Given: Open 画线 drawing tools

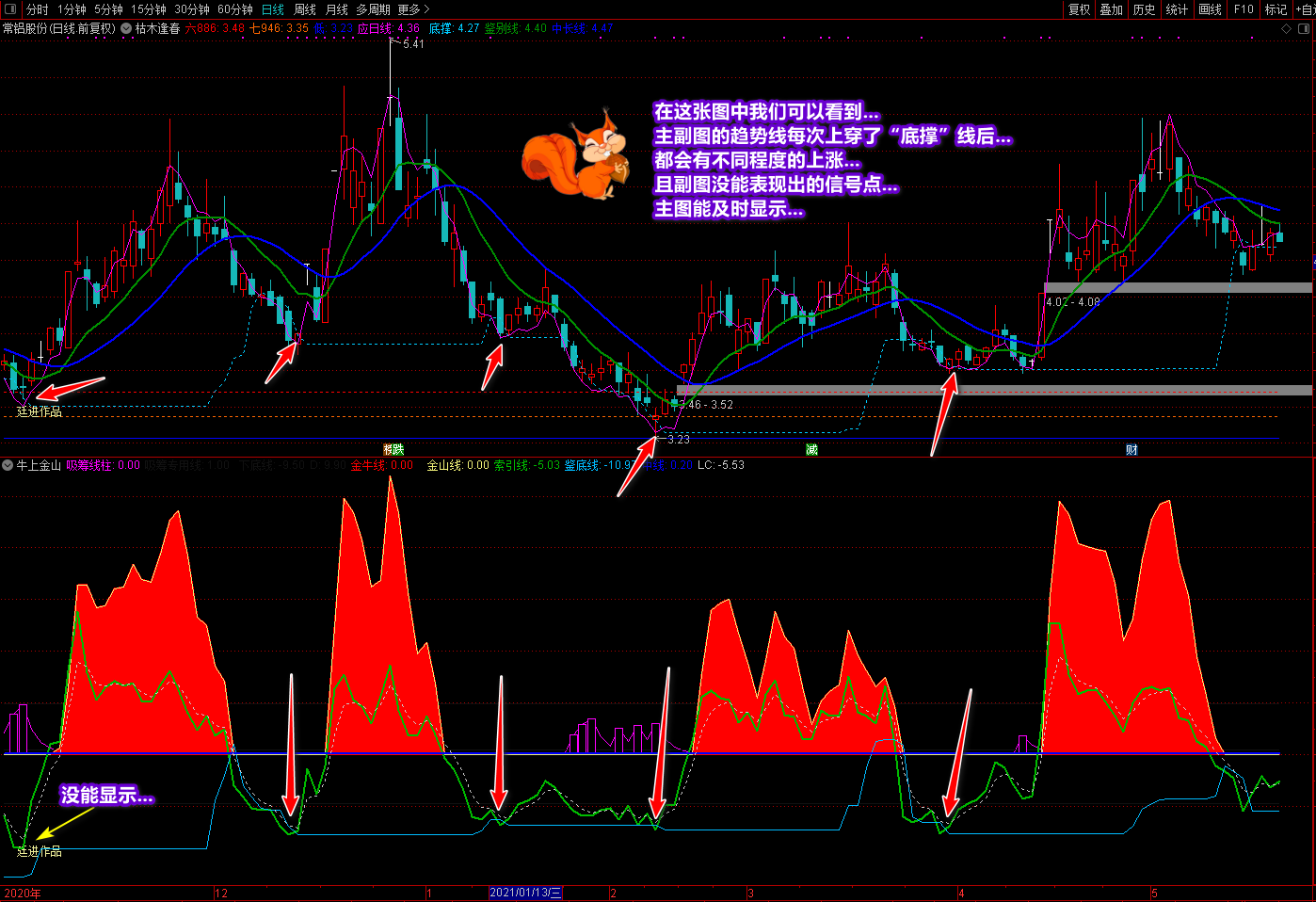Looking at the screenshot, I should click(1210, 9).
